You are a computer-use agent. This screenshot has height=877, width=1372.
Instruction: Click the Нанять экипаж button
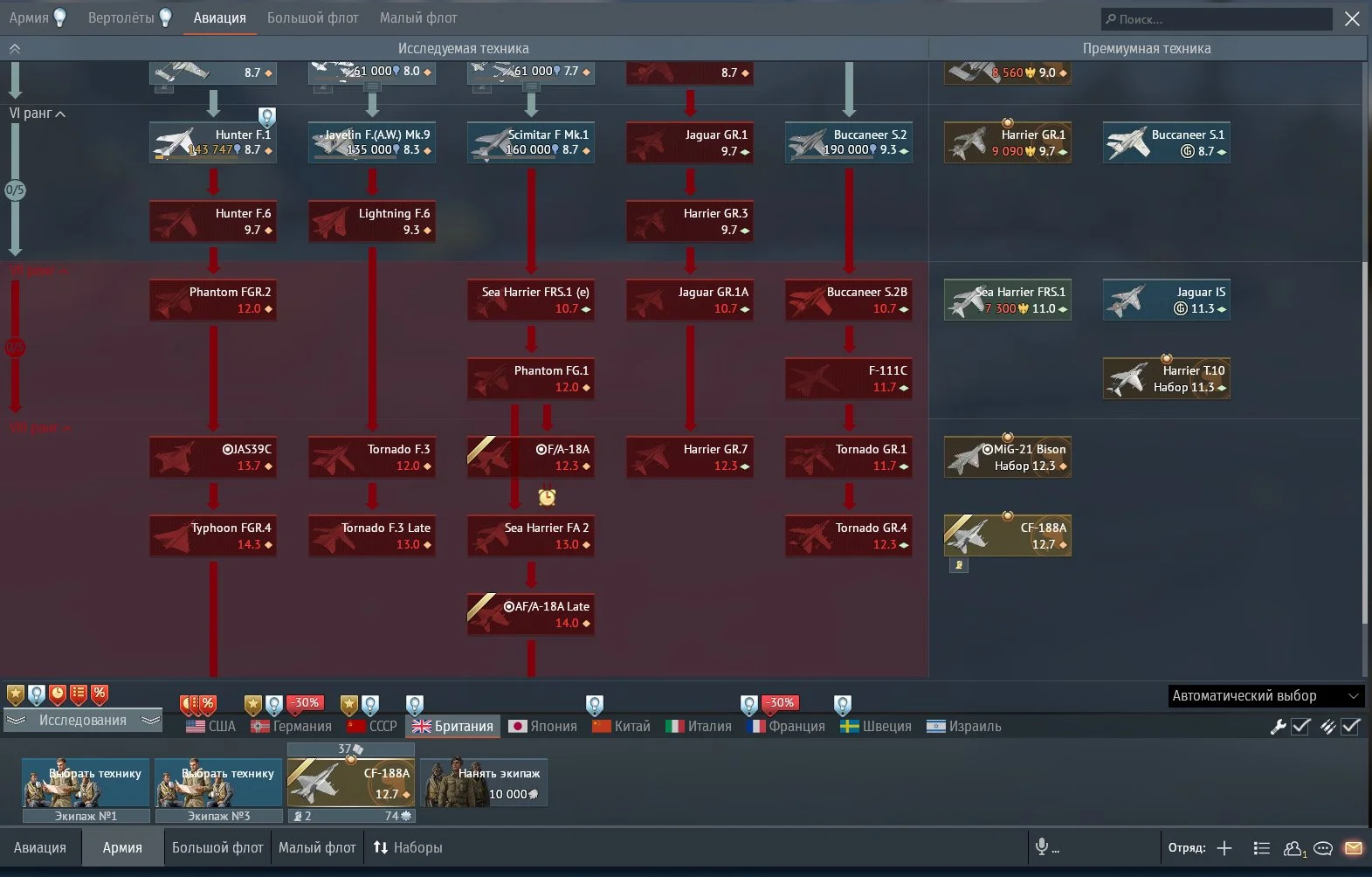[484, 783]
